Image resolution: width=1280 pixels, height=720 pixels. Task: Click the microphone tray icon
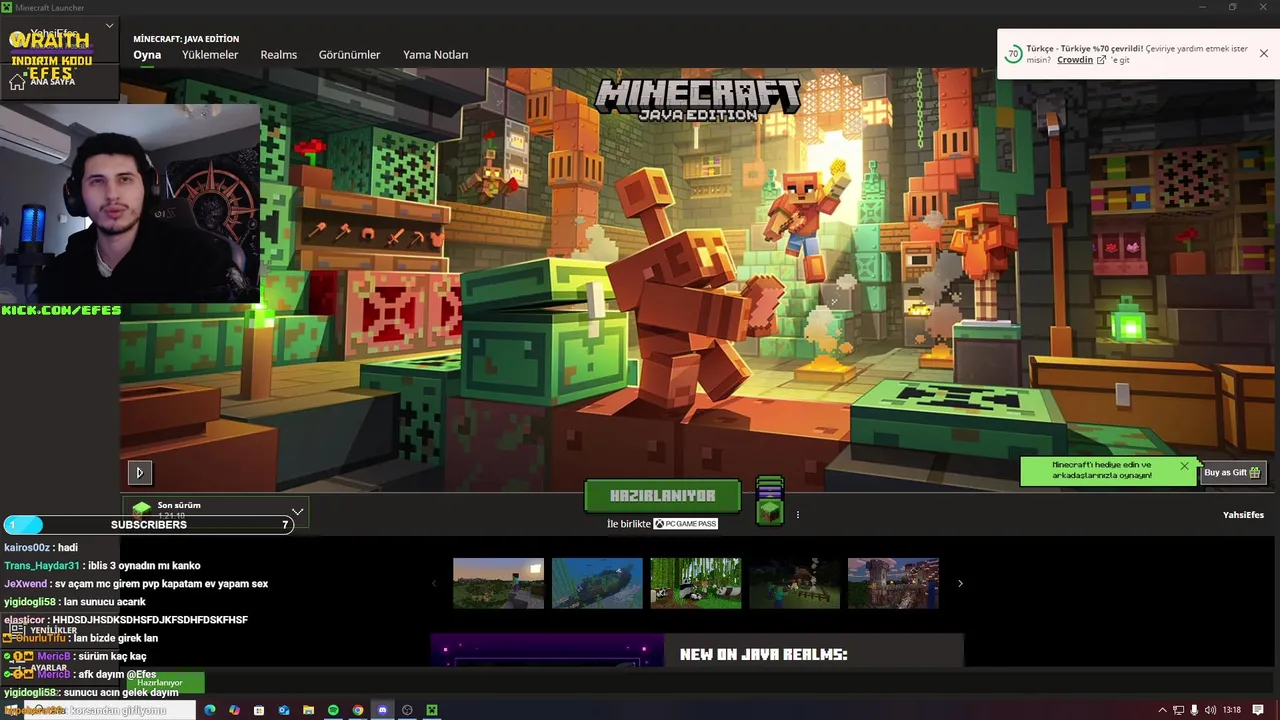click(x=1194, y=710)
